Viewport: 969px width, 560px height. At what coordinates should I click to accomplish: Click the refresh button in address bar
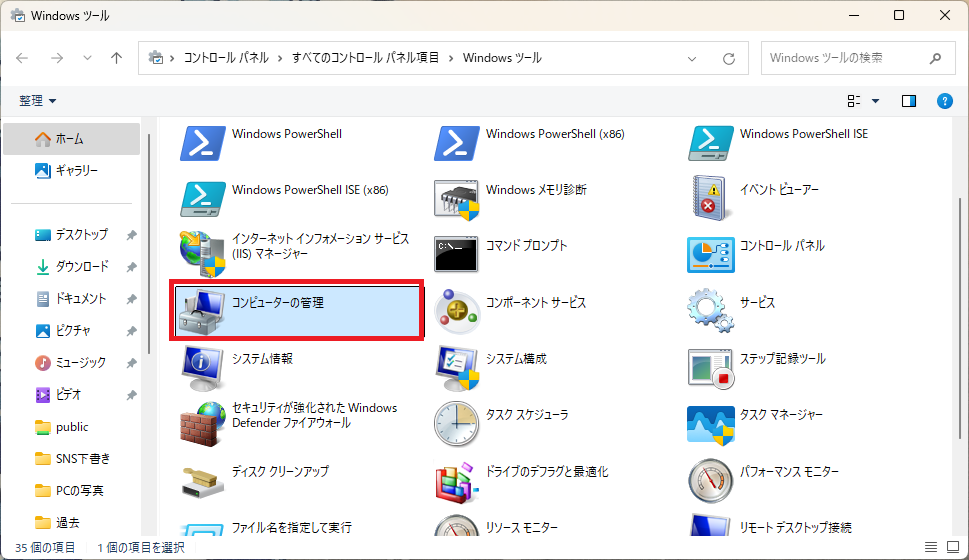point(729,58)
